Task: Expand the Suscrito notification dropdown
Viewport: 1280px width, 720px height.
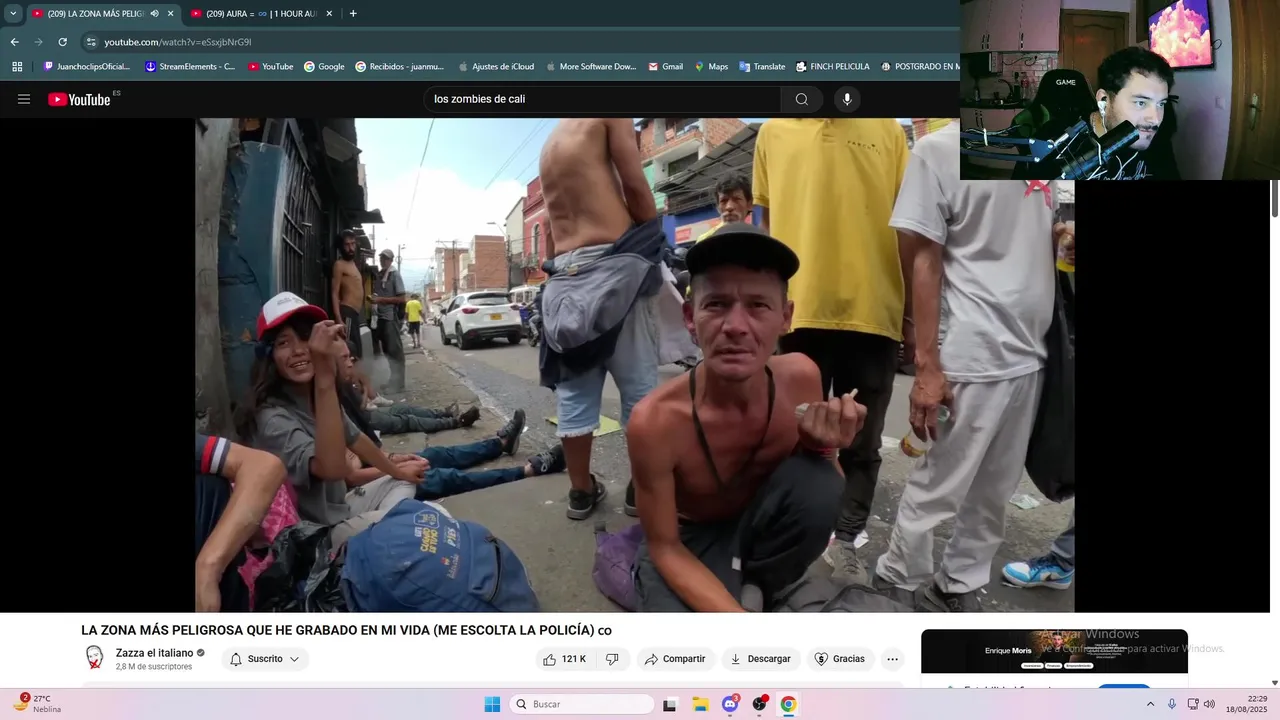Action: 264,659
